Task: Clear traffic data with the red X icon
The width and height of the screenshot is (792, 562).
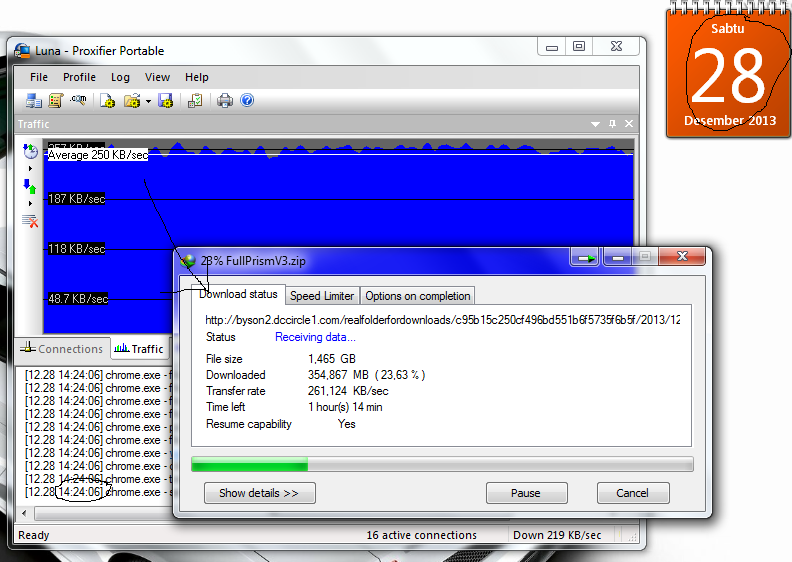Action: click(x=30, y=221)
